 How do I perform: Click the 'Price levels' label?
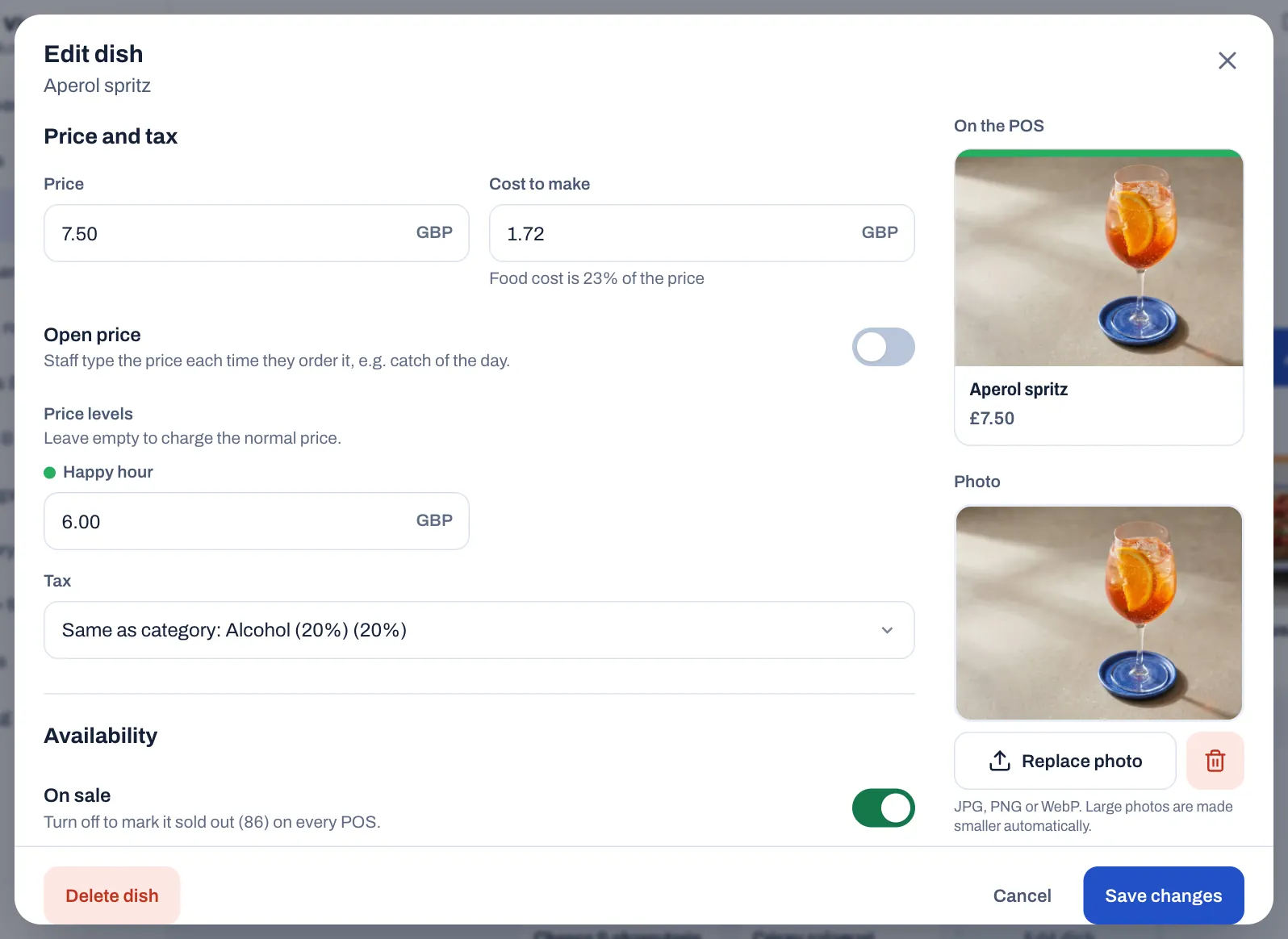pyautogui.click(x=88, y=414)
